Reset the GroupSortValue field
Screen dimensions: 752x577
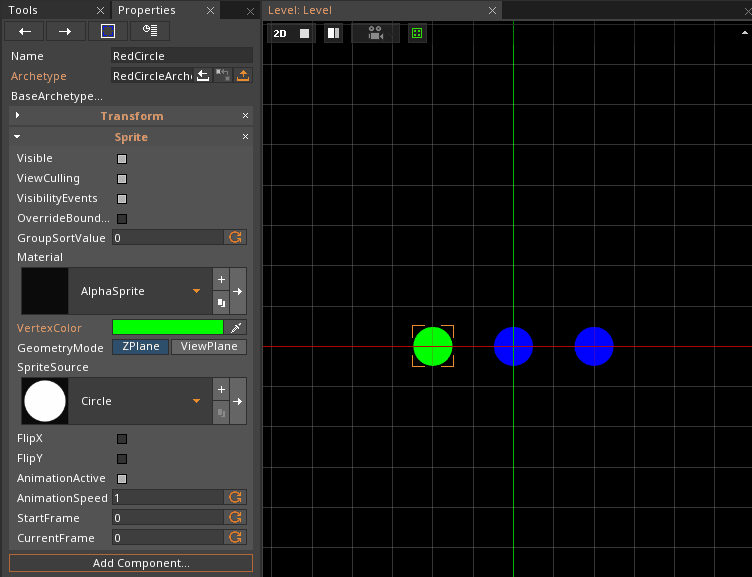click(x=236, y=238)
